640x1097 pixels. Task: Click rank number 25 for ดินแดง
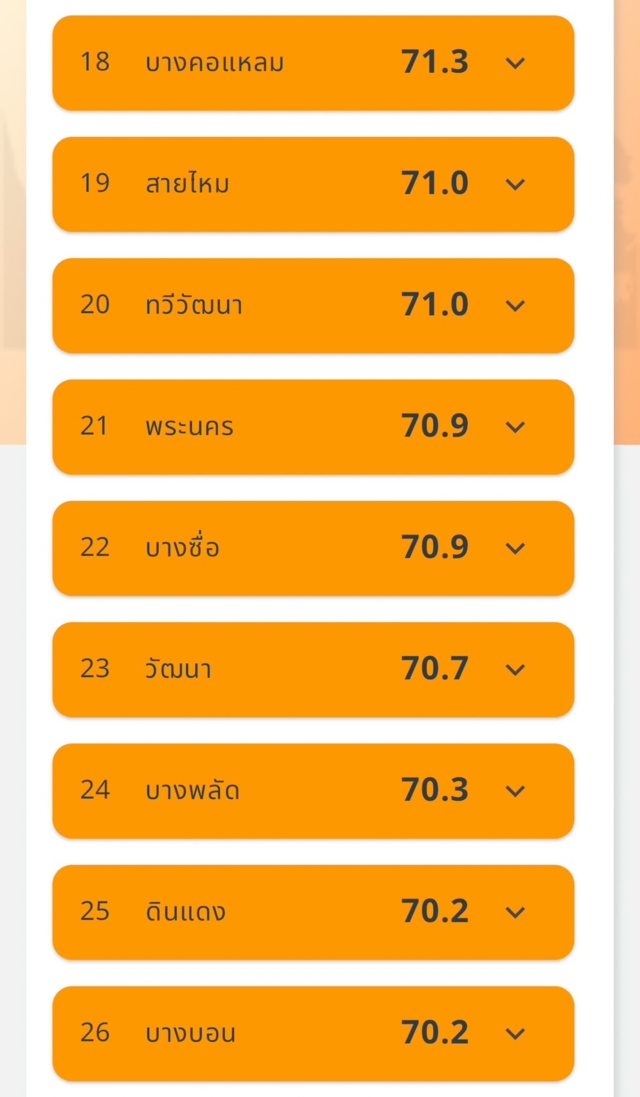95,912
